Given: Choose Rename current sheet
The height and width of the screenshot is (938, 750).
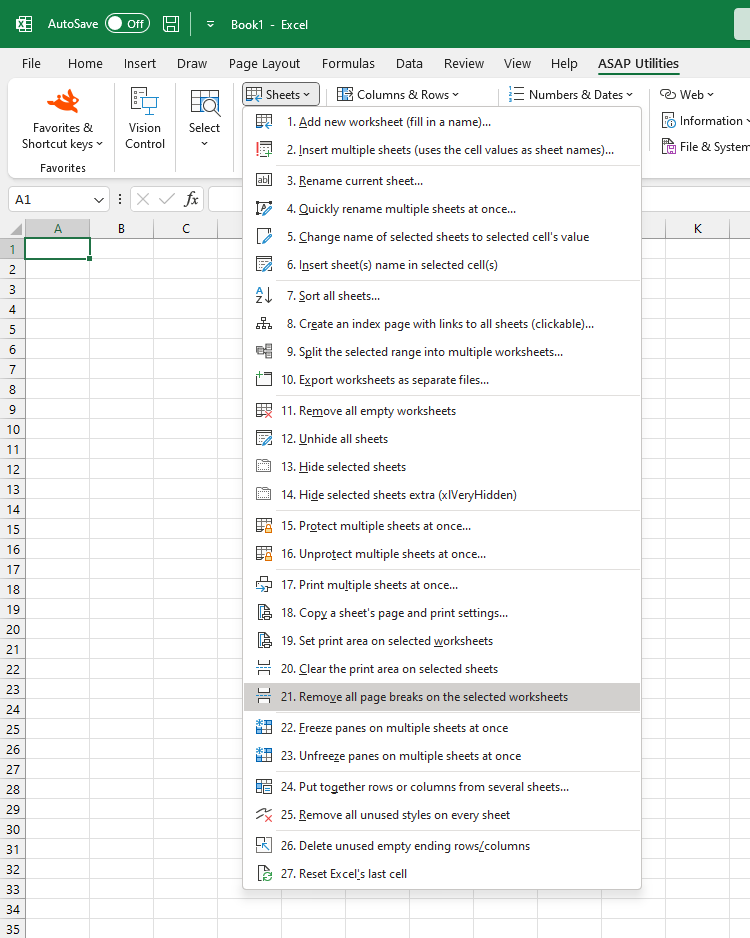Looking at the screenshot, I should (x=442, y=181).
